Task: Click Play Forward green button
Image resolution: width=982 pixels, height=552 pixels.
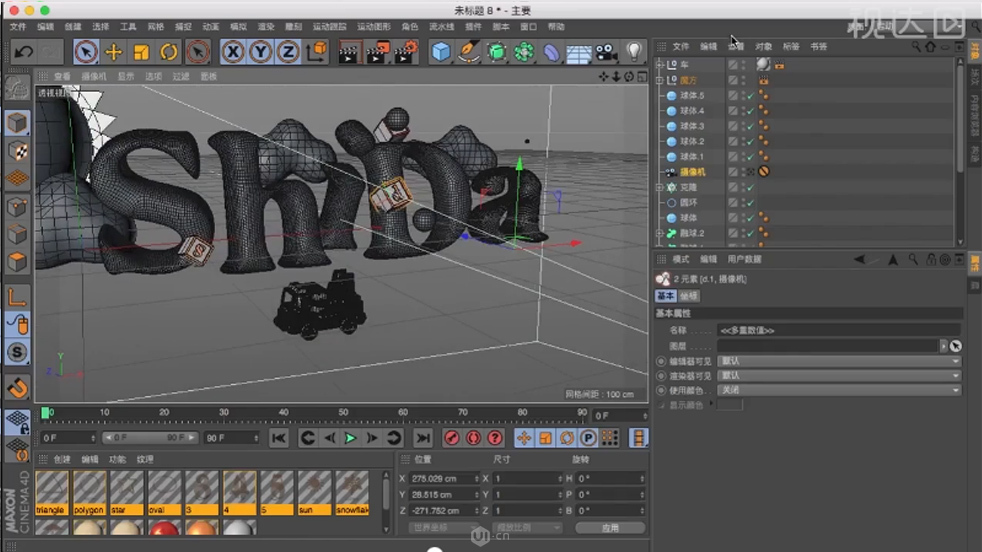Action: coord(351,438)
